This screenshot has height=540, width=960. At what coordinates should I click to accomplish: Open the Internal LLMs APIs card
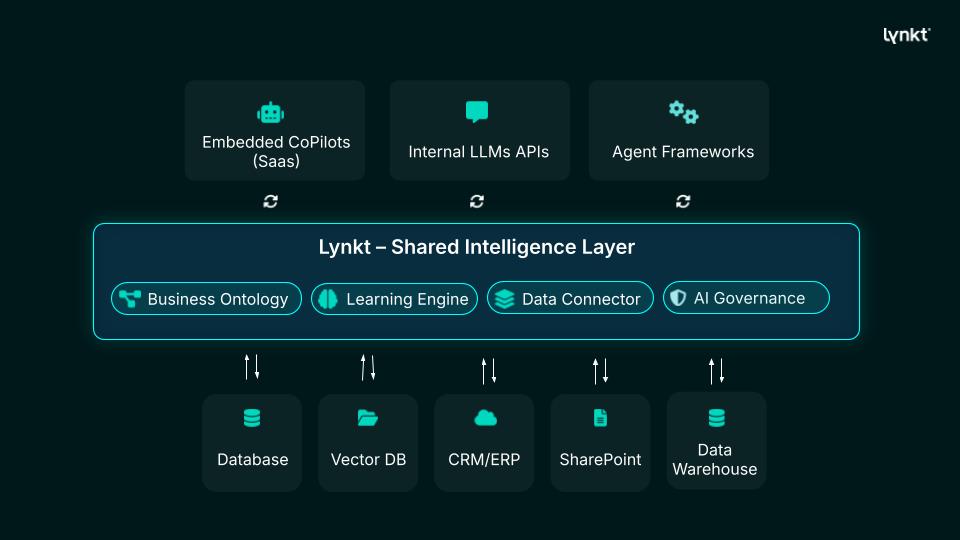coord(479,130)
